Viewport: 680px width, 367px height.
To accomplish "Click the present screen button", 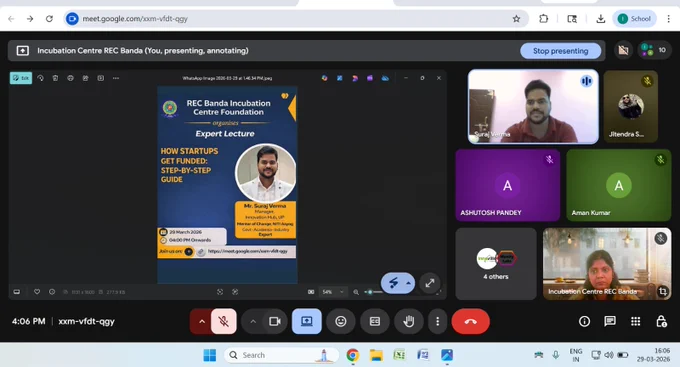I will [x=307, y=321].
